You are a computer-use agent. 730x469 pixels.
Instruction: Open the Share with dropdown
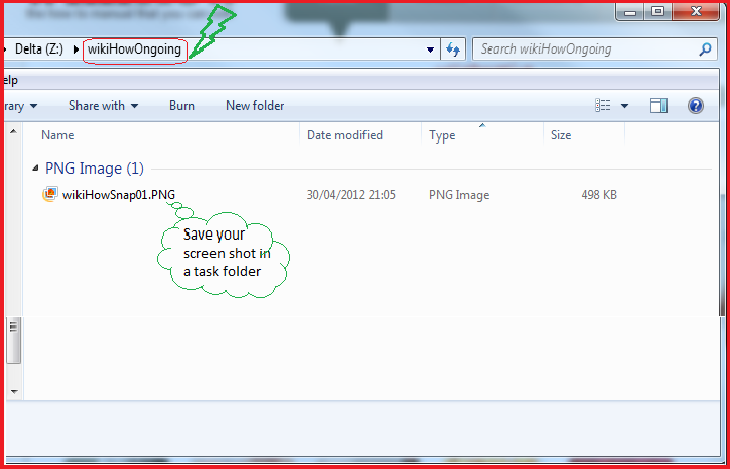coord(103,106)
